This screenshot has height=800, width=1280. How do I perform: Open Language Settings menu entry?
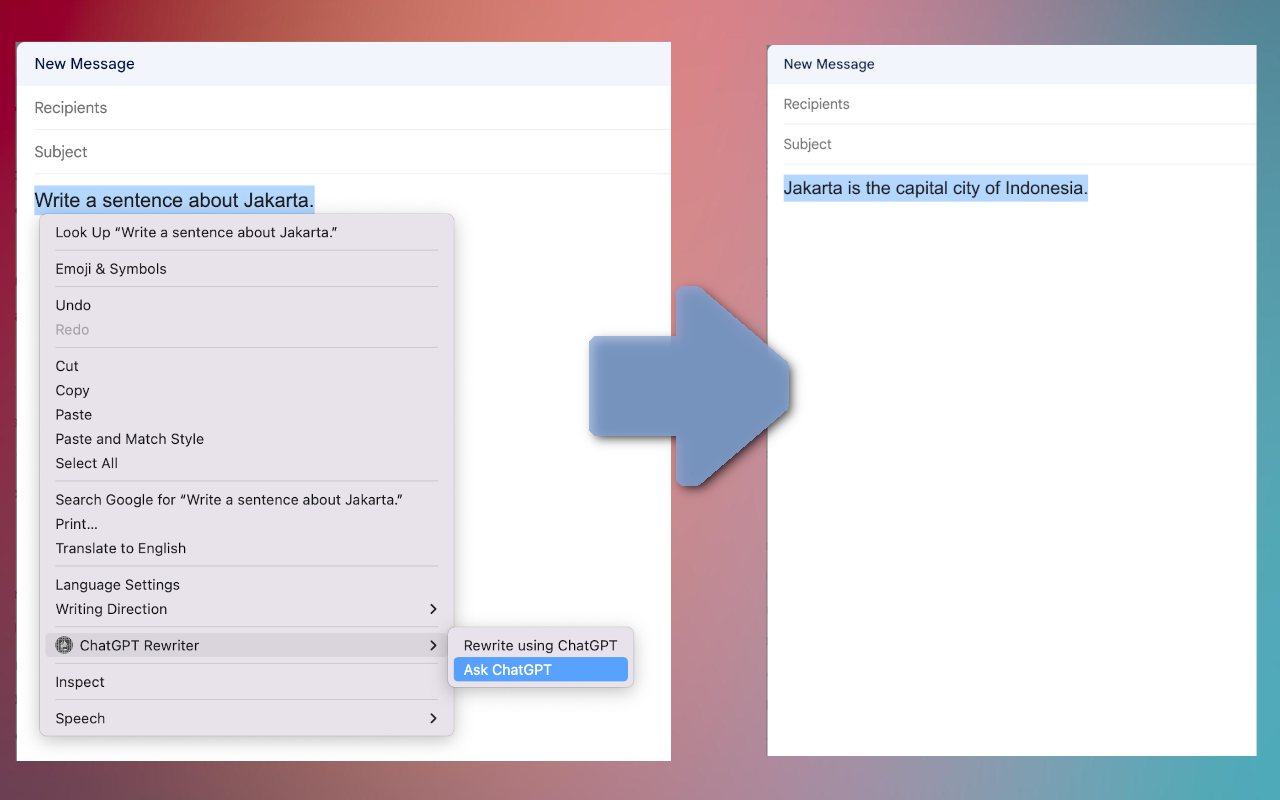point(246,585)
